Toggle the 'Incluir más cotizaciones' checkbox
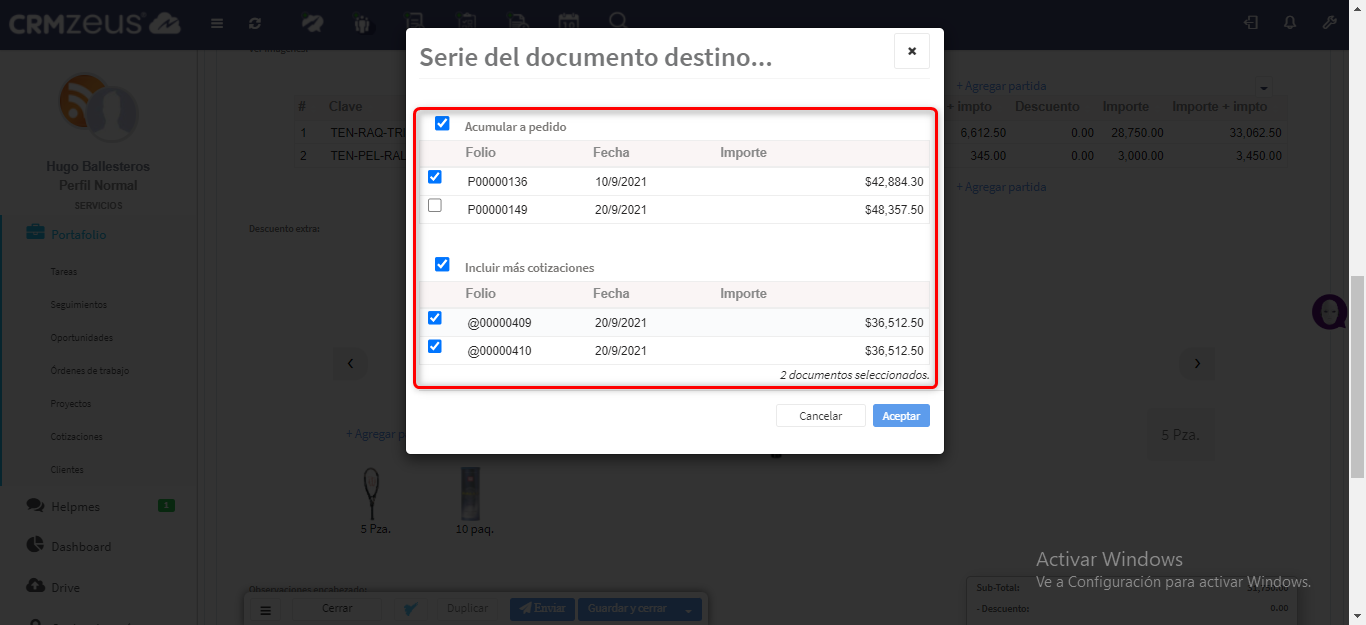Viewport: 1366px width, 625px height. click(442, 265)
